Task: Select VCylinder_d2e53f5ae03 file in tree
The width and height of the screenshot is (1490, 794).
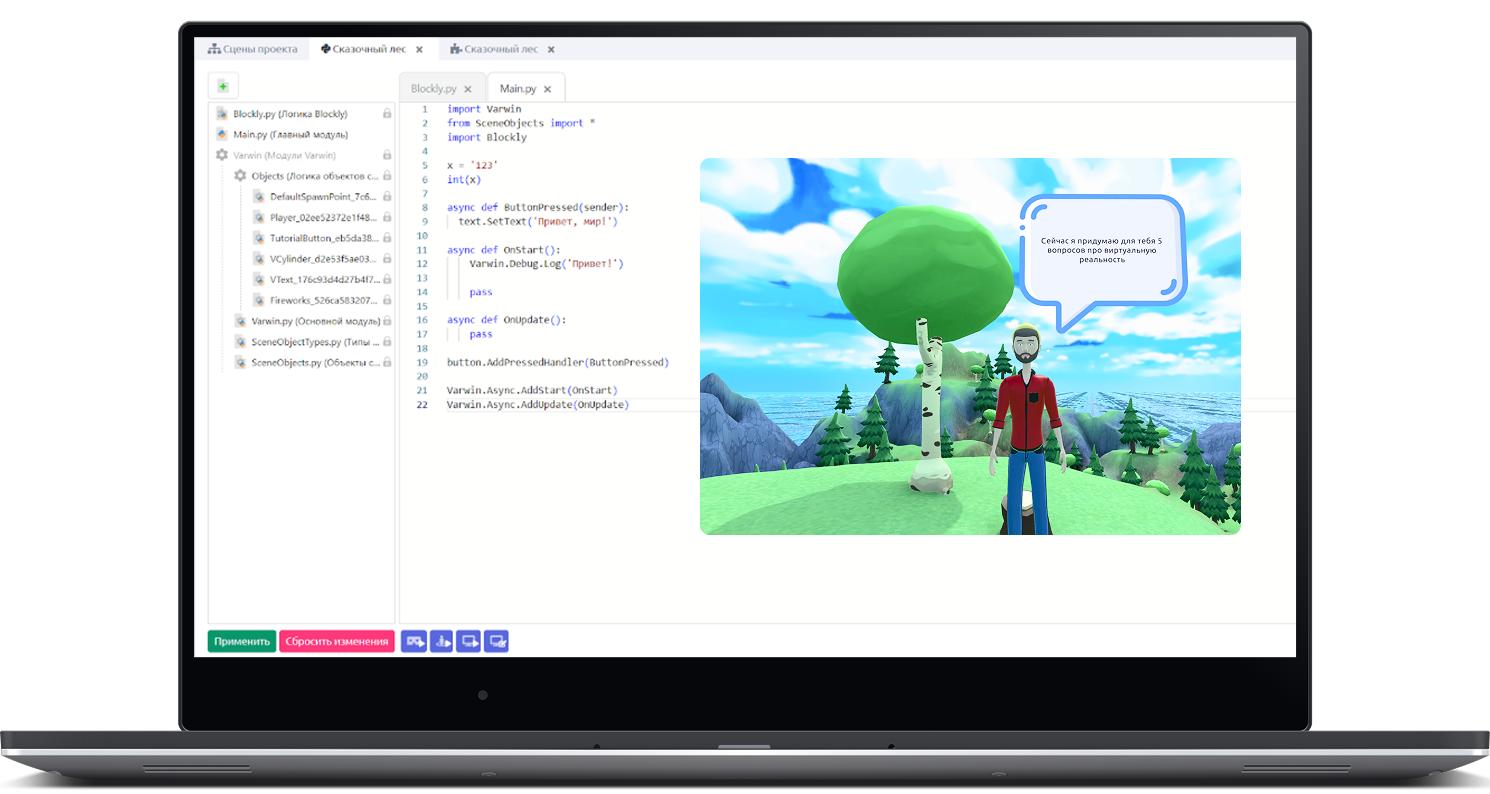Action: point(323,259)
